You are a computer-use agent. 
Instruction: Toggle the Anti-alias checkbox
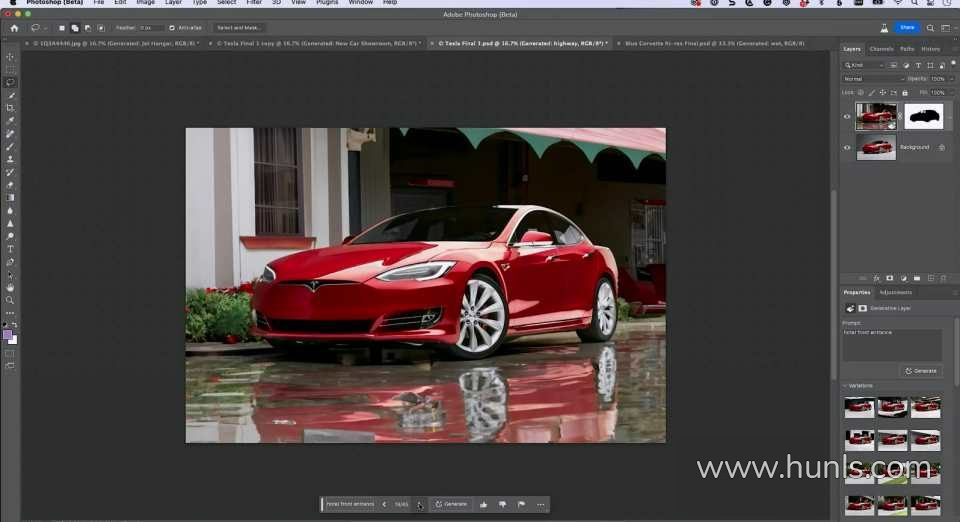coord(171,28)
